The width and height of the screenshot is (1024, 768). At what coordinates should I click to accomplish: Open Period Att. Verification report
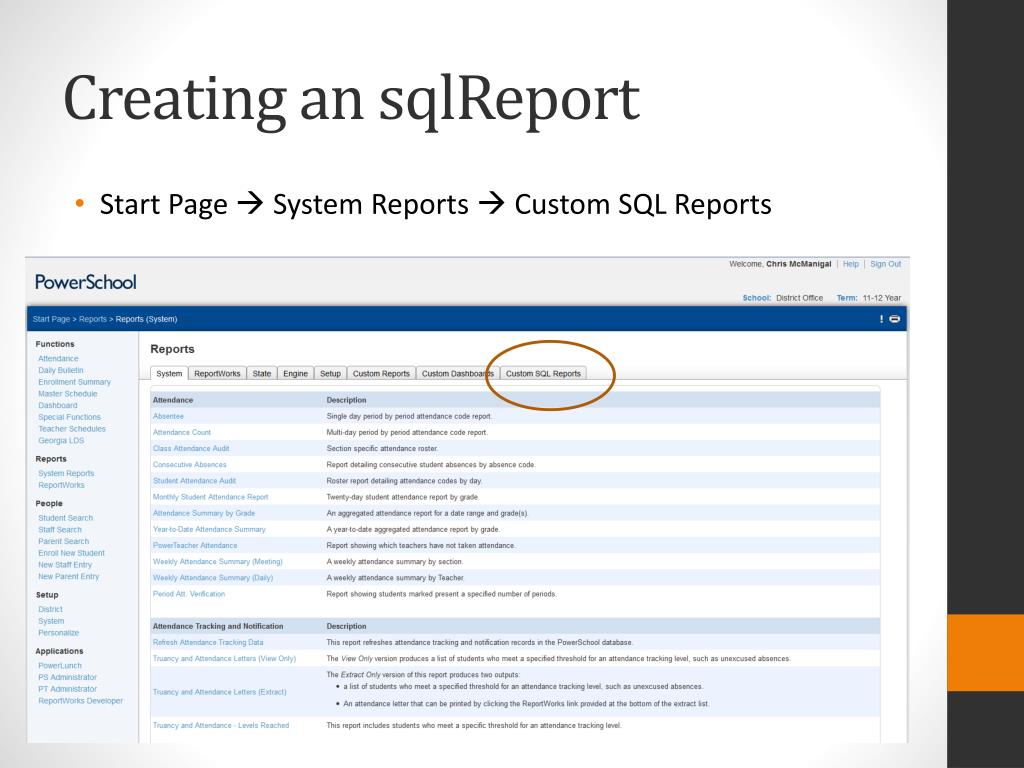[189, 594]
